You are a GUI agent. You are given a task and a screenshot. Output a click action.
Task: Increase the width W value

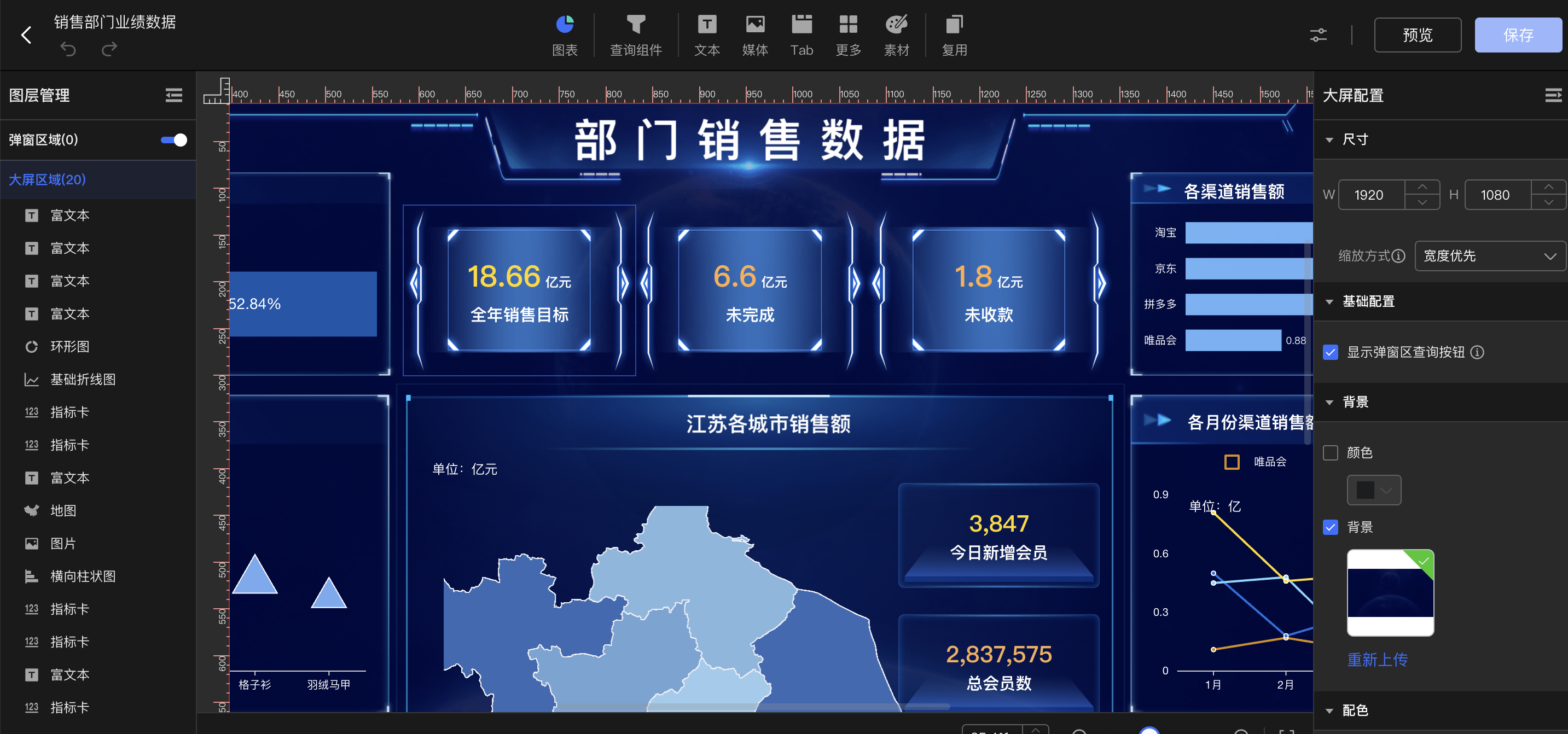coord(1422,187)
